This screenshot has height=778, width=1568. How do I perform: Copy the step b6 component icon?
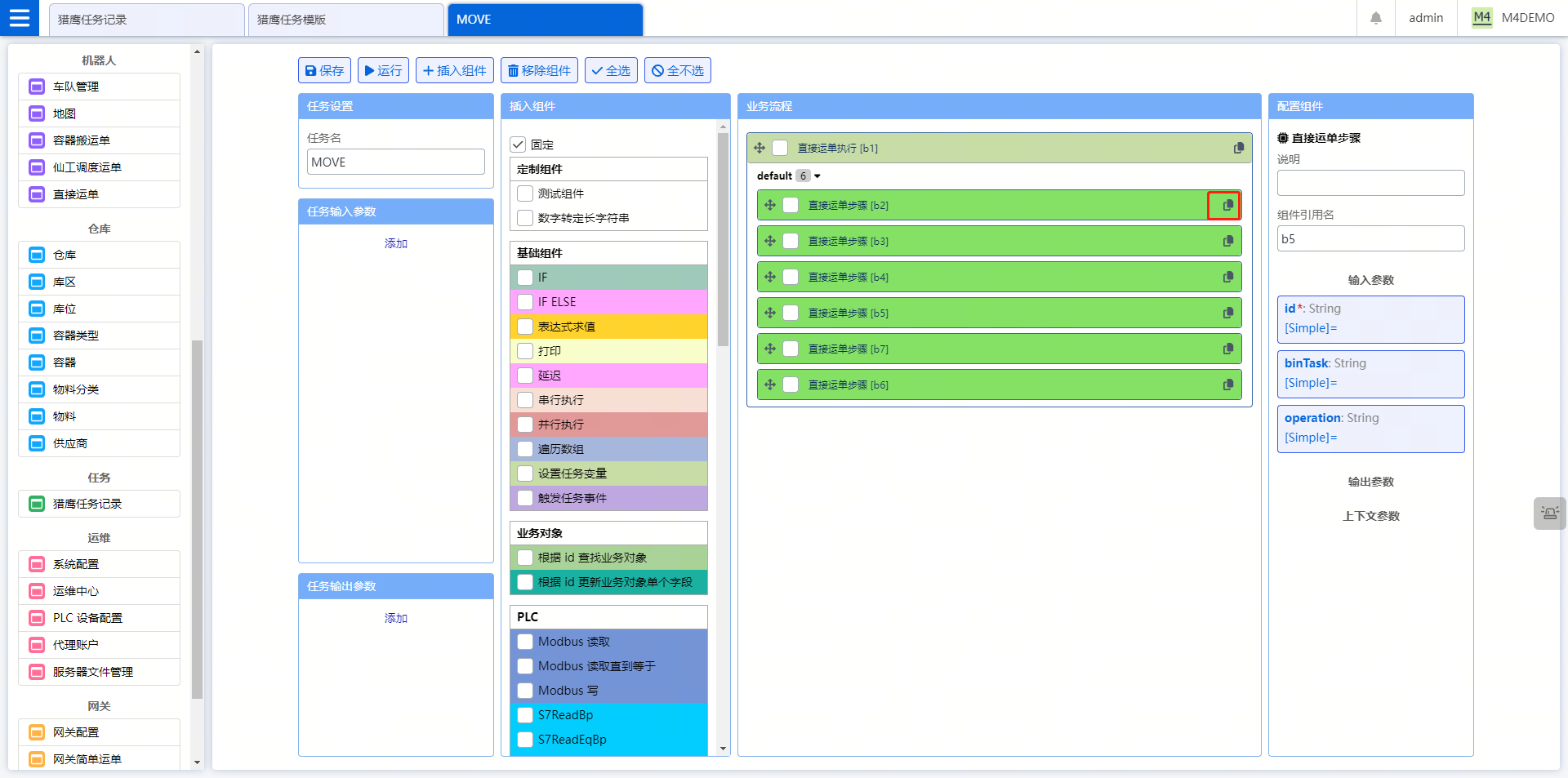pos(1227,385)
